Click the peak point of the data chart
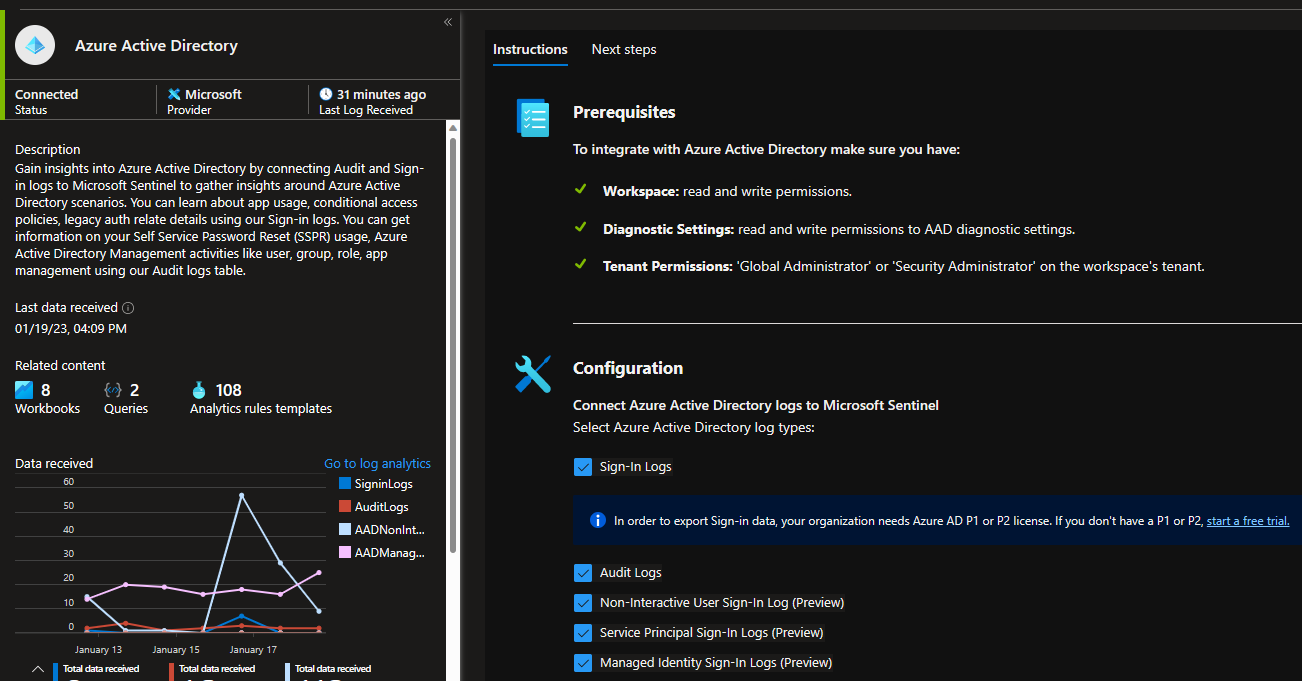Screen dimensions: 1302x681 tap(241, 495)
